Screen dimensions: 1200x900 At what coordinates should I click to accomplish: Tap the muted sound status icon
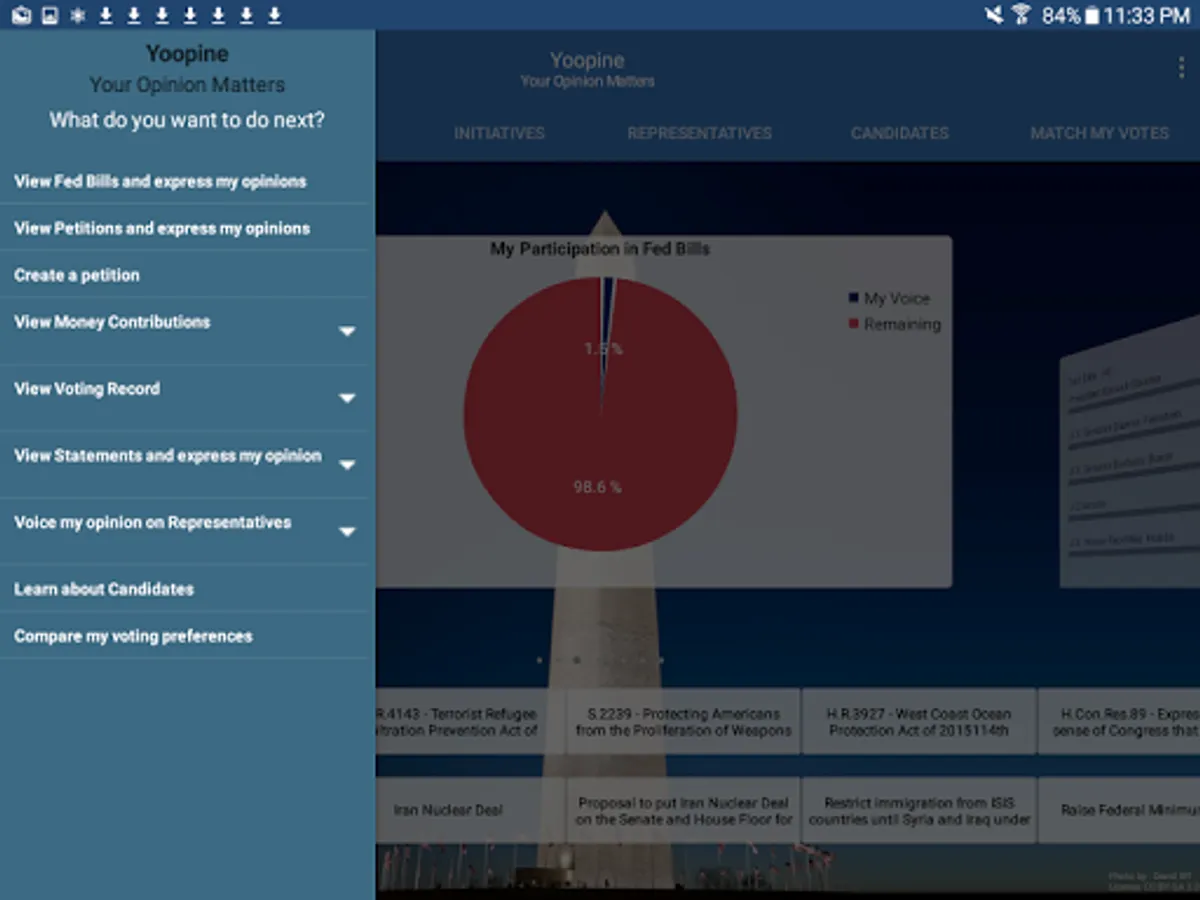(994, 15)
